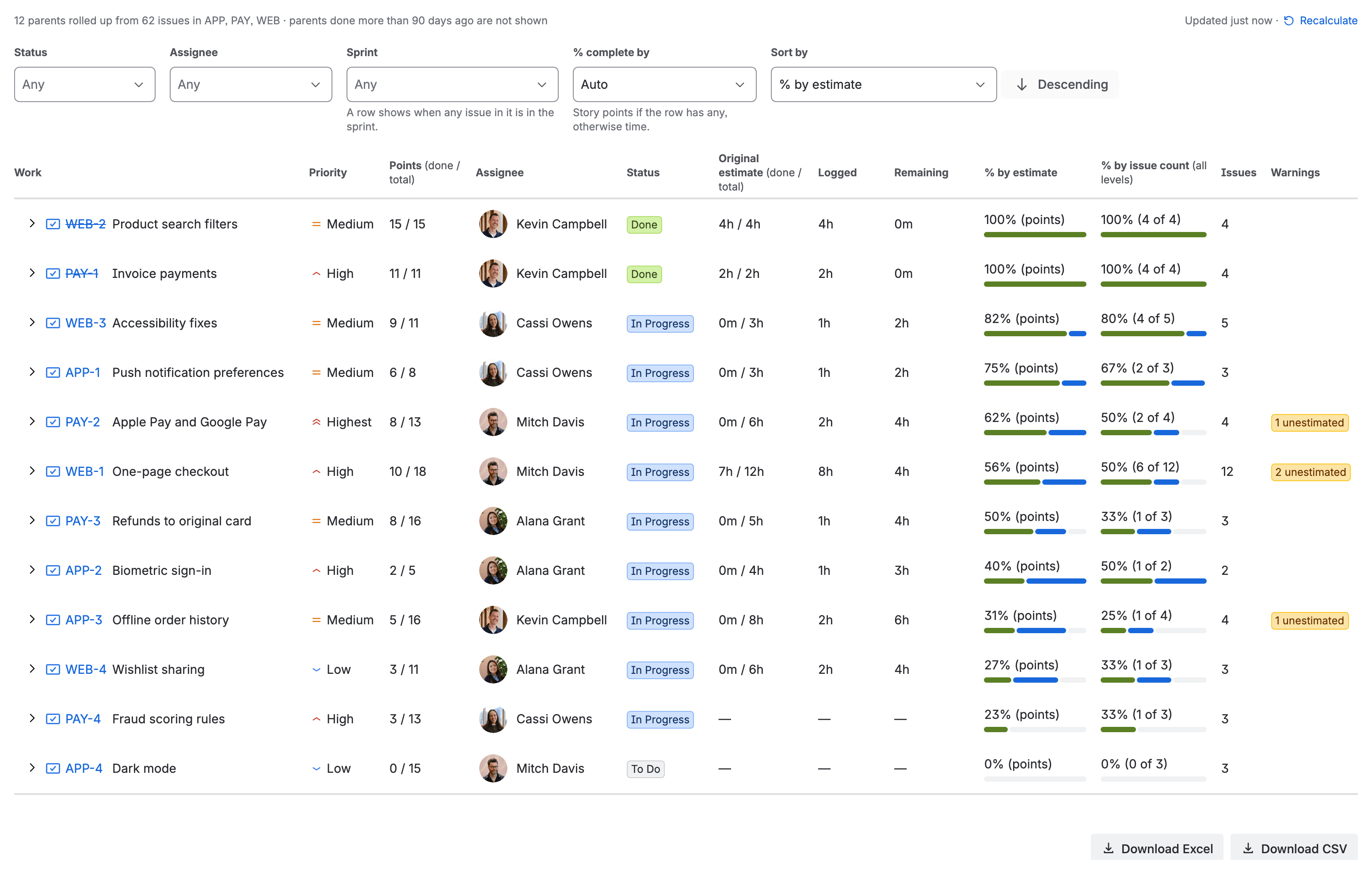Open the PAY-1 issue link
Image resolution: width=1372 pixels, height=874 pixels.
pyautogui.click(x=81, y=274)
